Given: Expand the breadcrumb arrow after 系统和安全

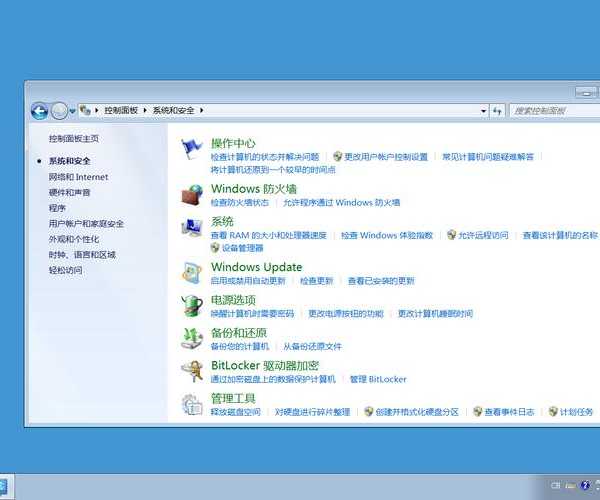Looking at the screenshot, I should pos(201,111).
